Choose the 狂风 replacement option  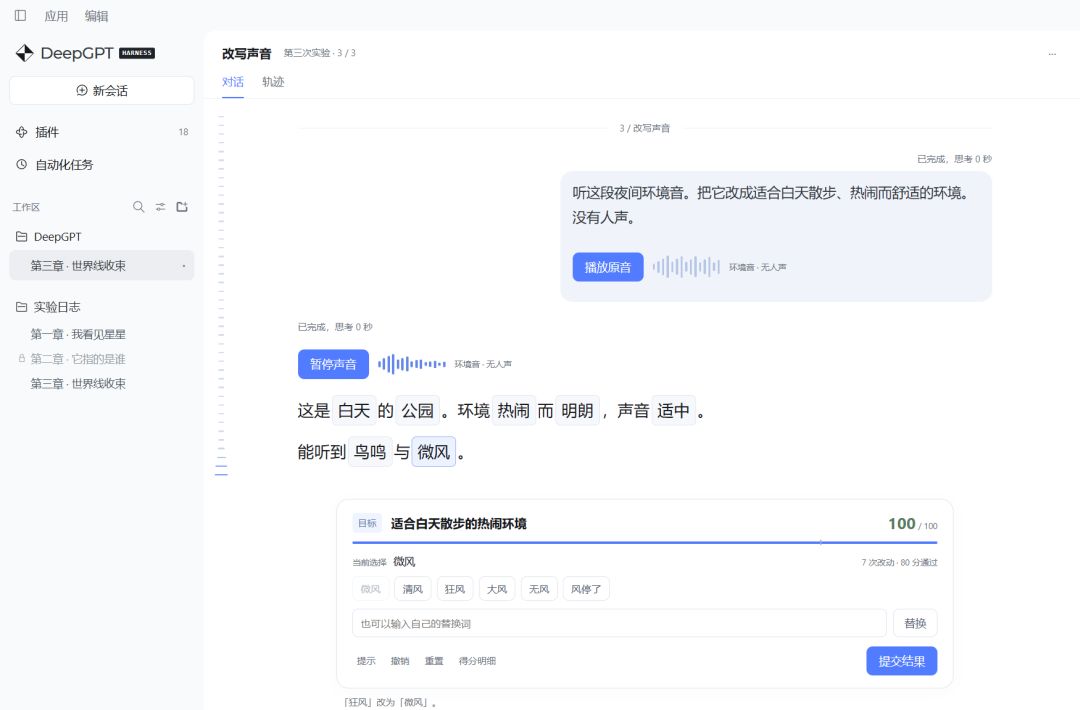[455, 589]
